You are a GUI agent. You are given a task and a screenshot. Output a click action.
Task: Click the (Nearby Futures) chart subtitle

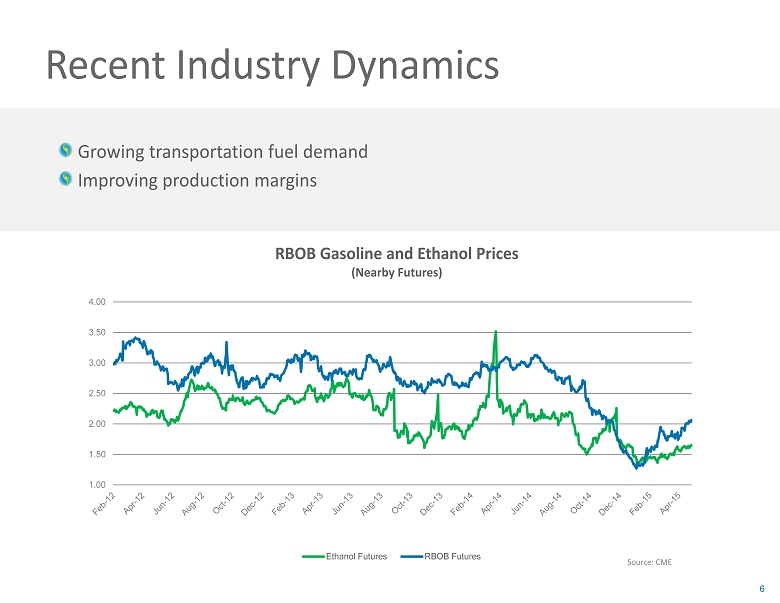(x=397, y=272)
